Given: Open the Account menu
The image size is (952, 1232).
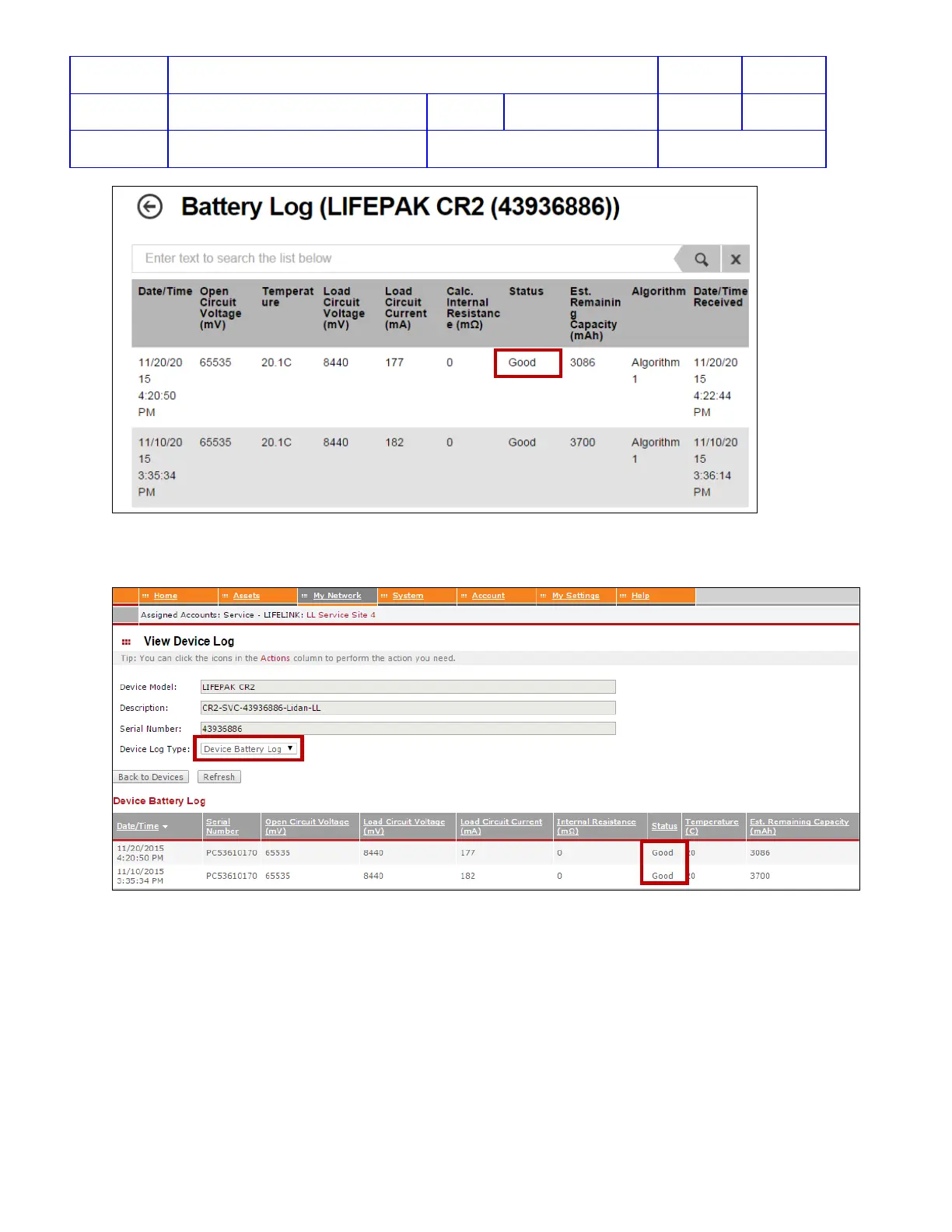Looking at the screenshot, I should point(488,596).
